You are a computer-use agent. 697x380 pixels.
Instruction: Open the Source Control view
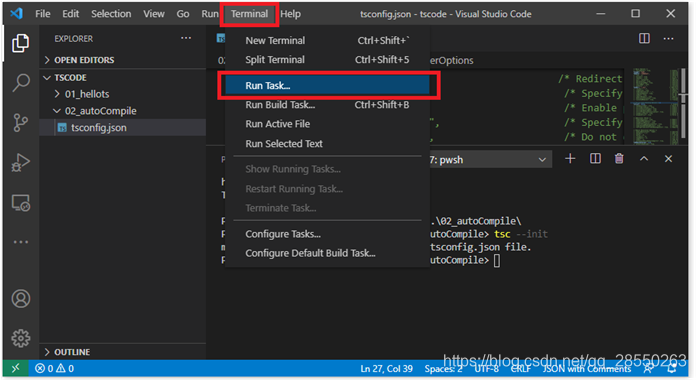click(x=20, y=123)
